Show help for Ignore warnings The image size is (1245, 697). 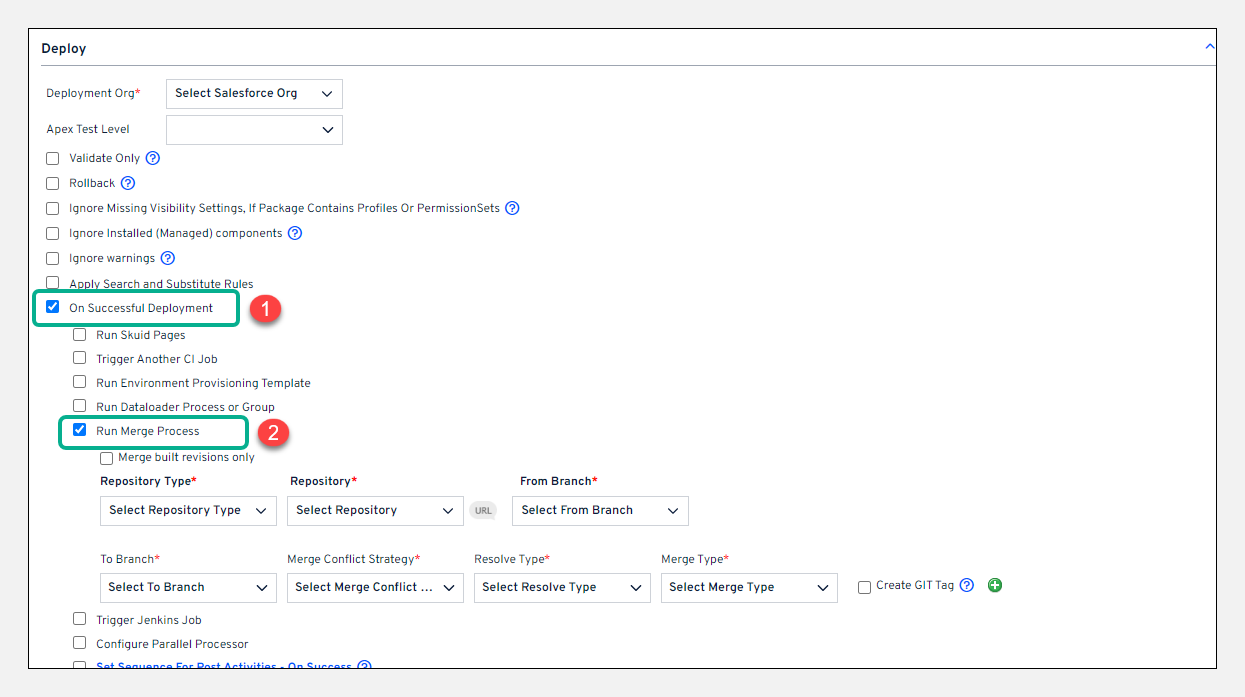pyautogui.click(x=168, y=258)
